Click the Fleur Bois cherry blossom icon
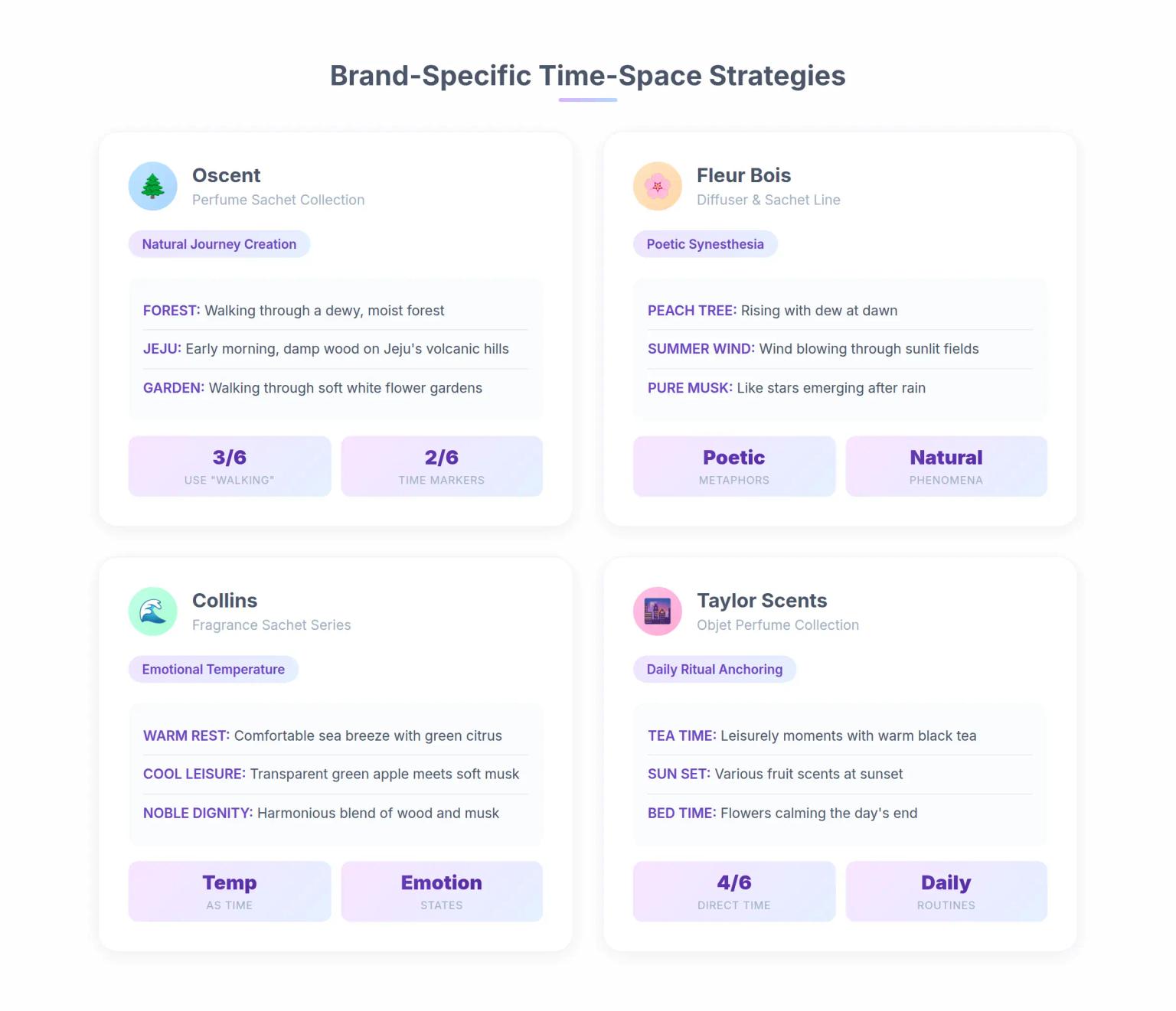1176x1011 pixels. [x=657, y=186]
